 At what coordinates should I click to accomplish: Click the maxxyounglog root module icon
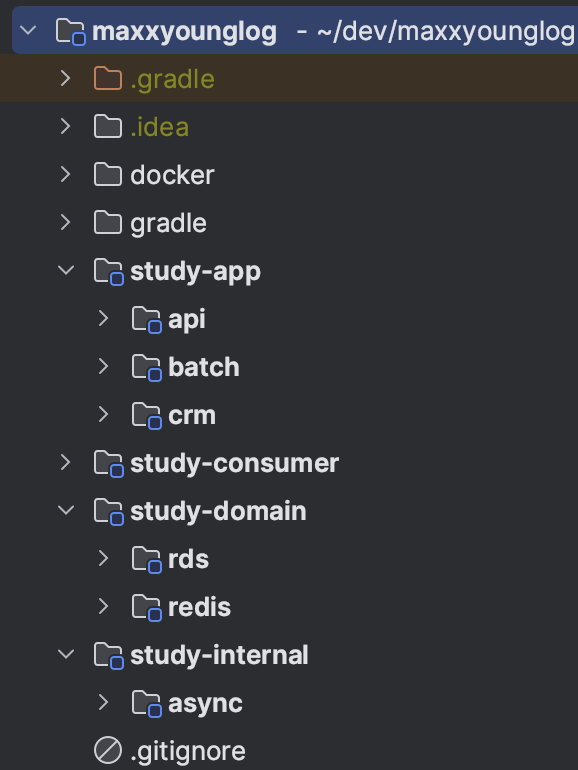point(71,32)
